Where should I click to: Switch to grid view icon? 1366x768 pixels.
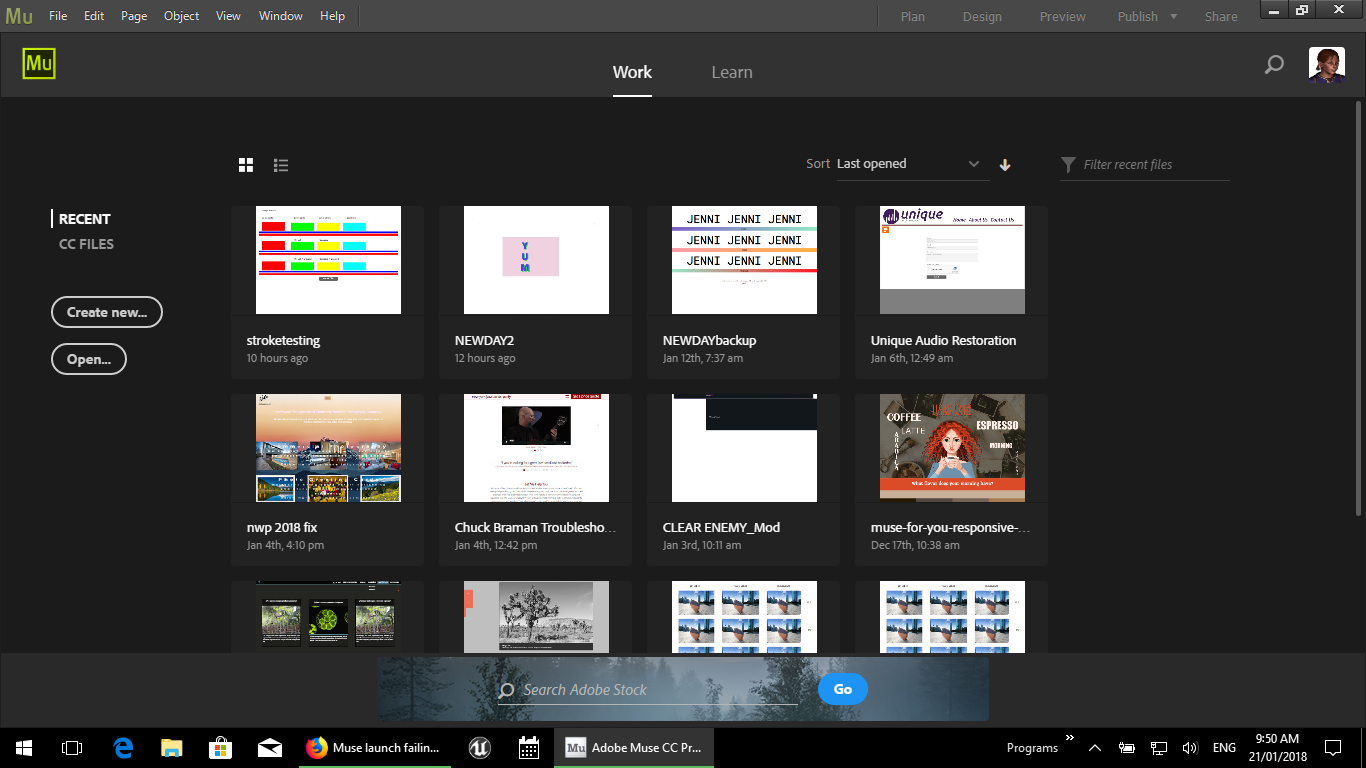coord(246,165)
